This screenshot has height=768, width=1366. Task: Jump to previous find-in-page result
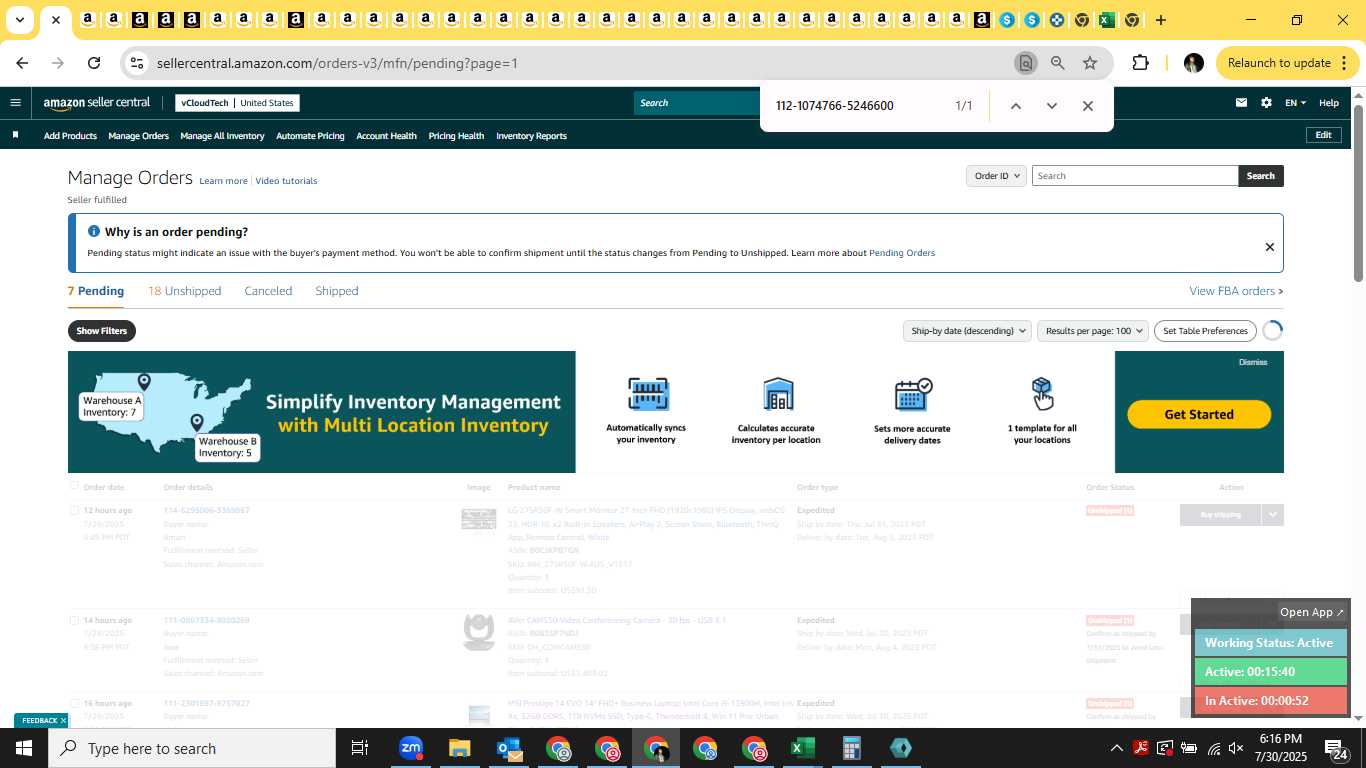pos(1015,106)
